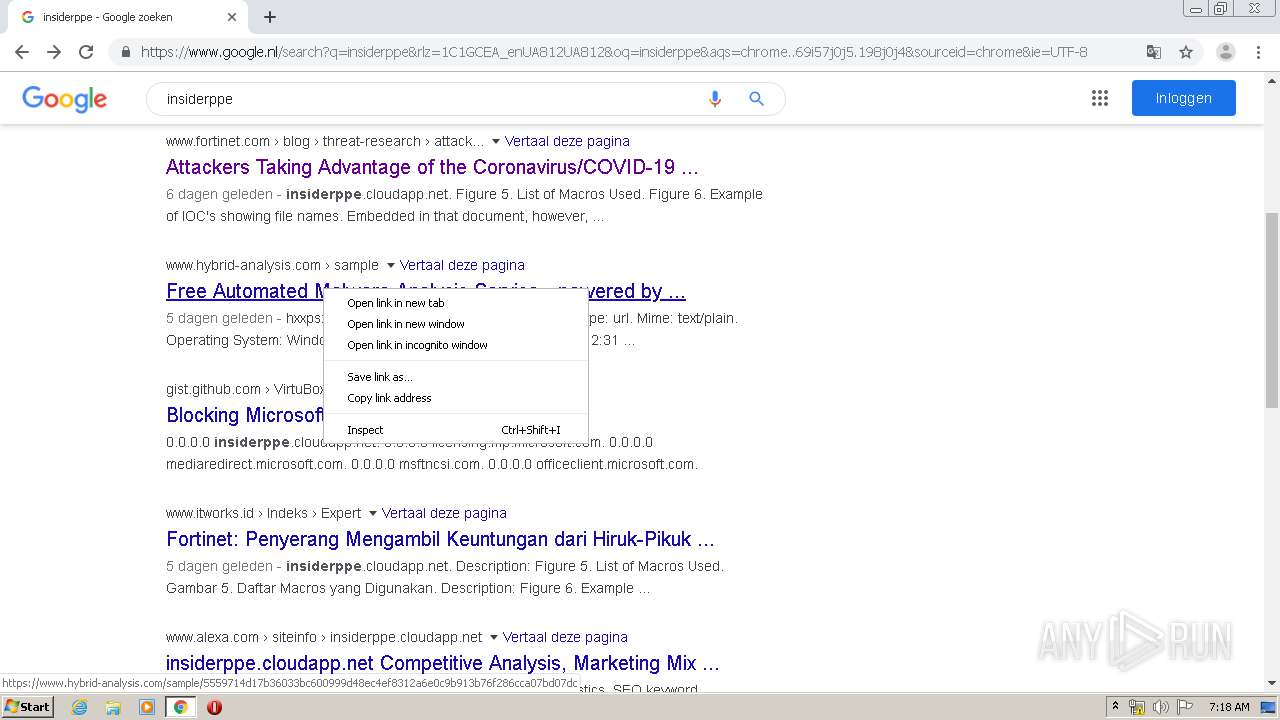The width and height of the screenshot is (1280, 720).
Task: Open Windows Explorer folder in taskbar
Action: click(113, 707)
